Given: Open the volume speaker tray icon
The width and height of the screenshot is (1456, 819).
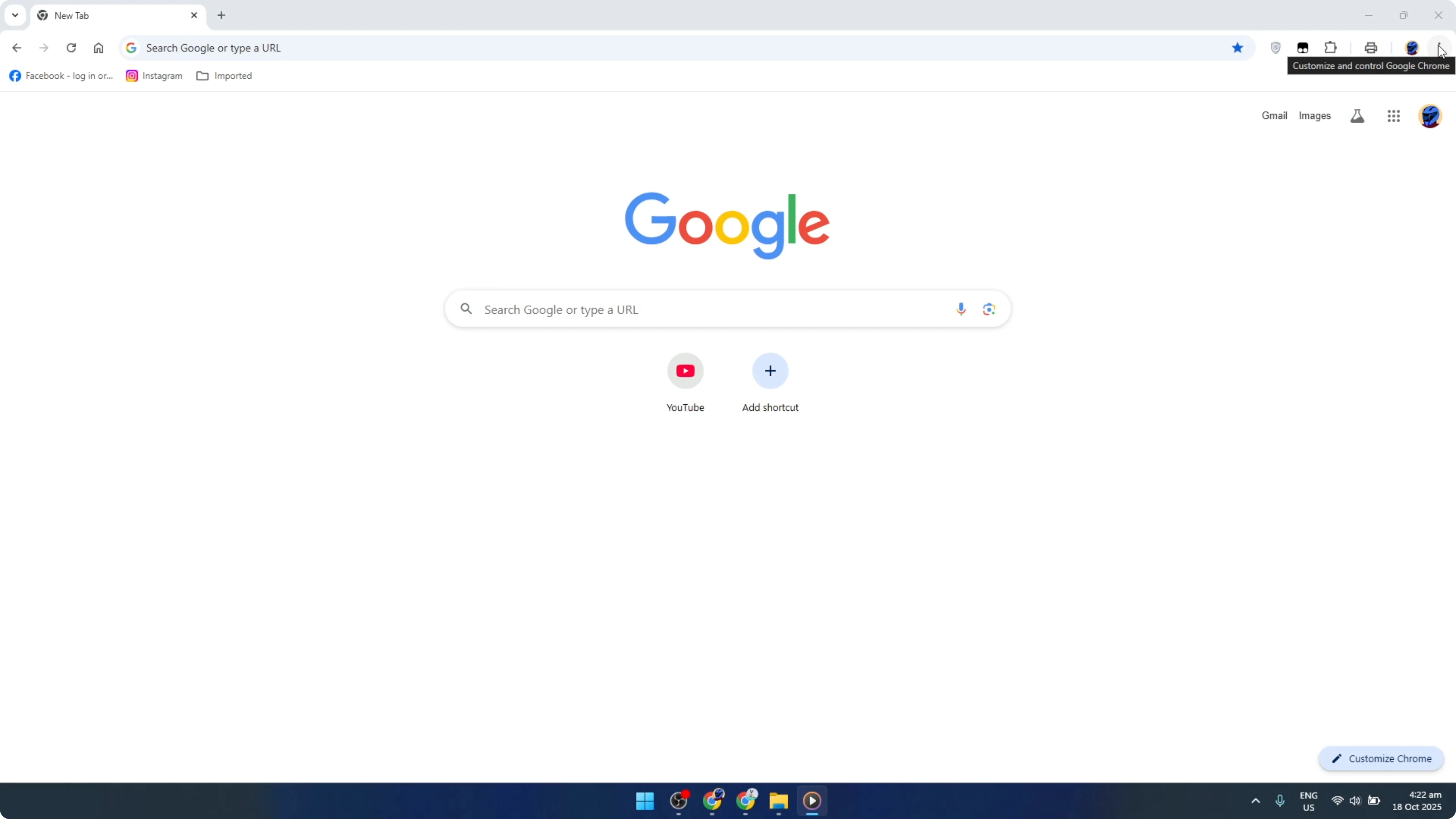Looking at the screenshot, I should pos(1355,801).
